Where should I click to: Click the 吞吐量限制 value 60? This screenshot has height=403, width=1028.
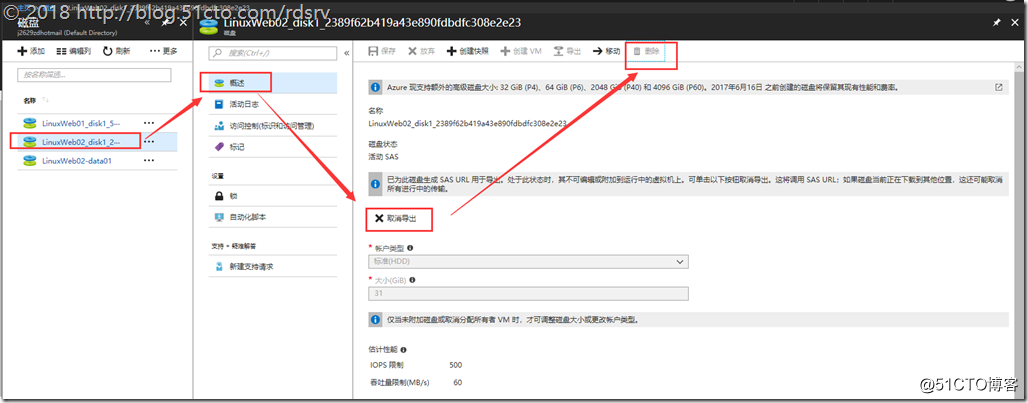[458, 382]
